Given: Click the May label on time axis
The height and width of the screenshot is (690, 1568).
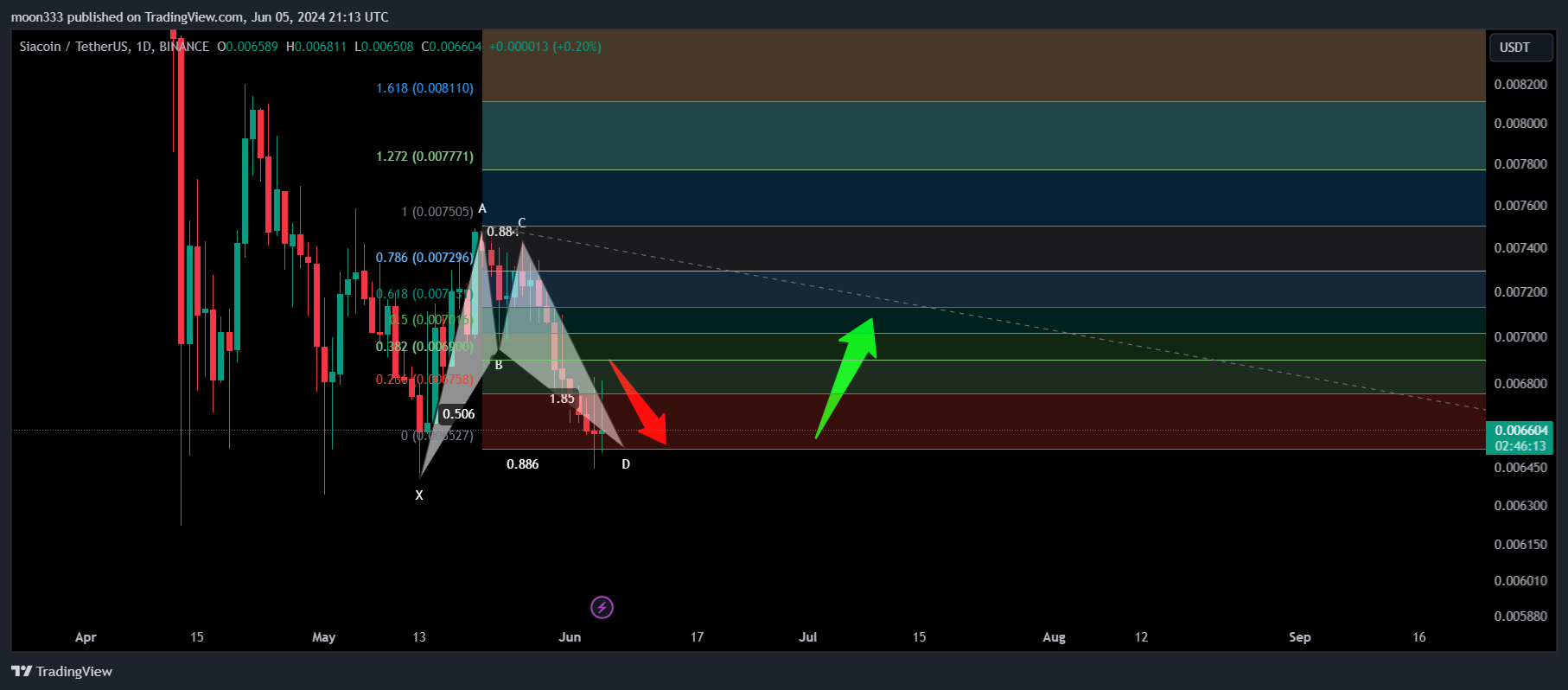Looking at the screenshot, I should [x=323, y=637].
